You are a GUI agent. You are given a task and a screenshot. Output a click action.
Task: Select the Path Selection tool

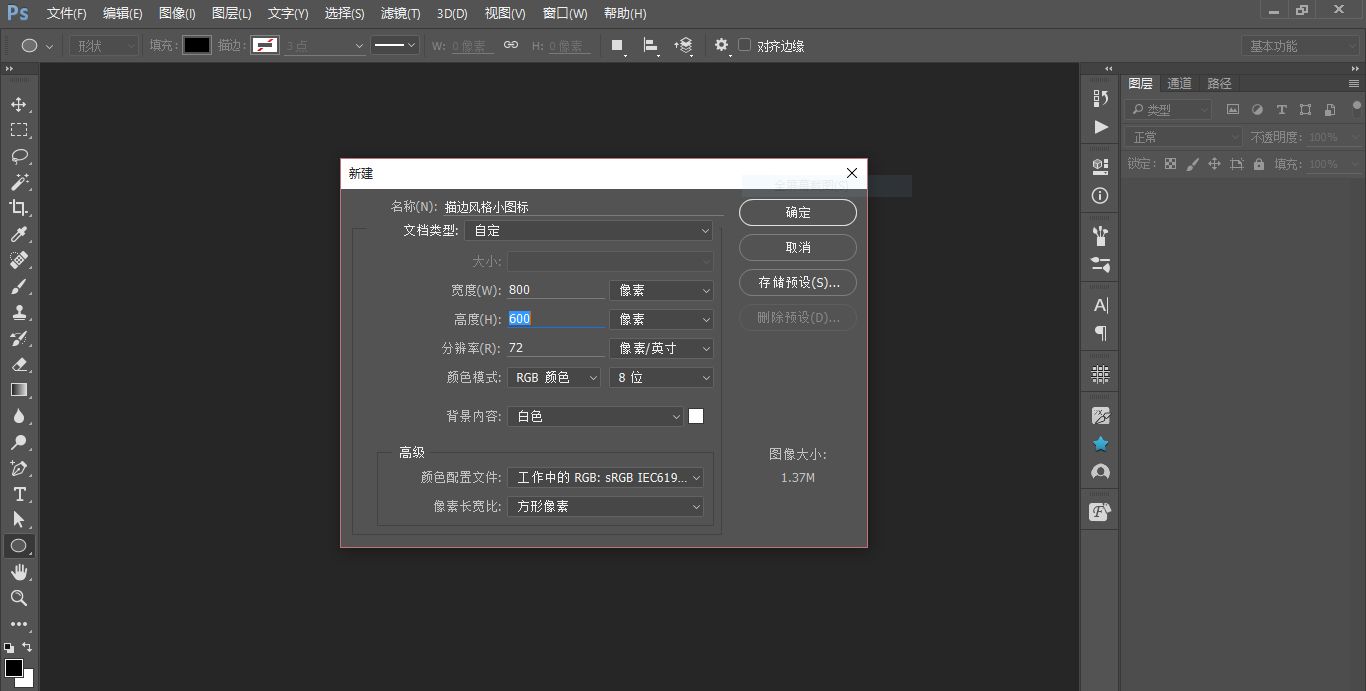(19, 520)
